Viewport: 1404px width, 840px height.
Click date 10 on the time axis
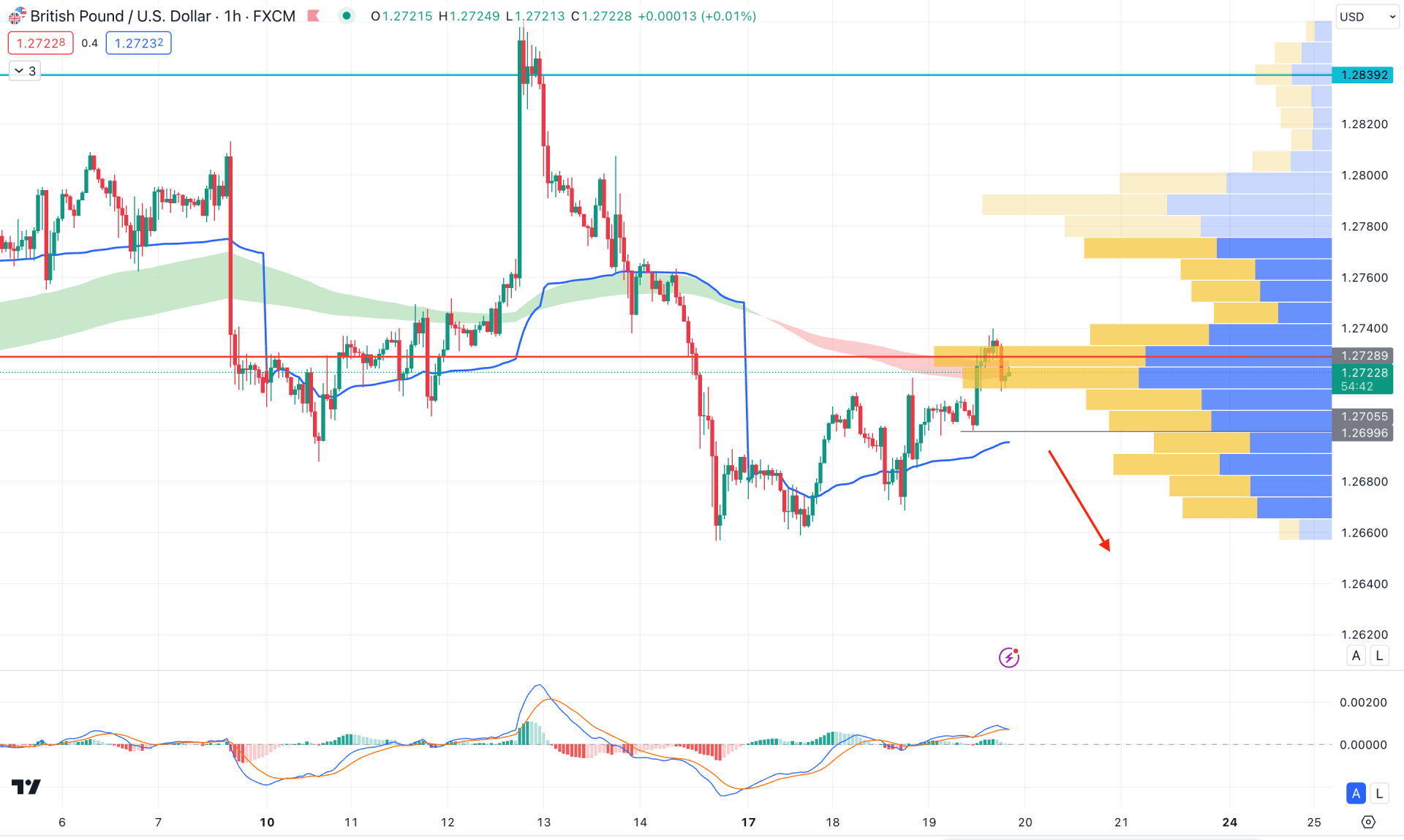(267, 822)
